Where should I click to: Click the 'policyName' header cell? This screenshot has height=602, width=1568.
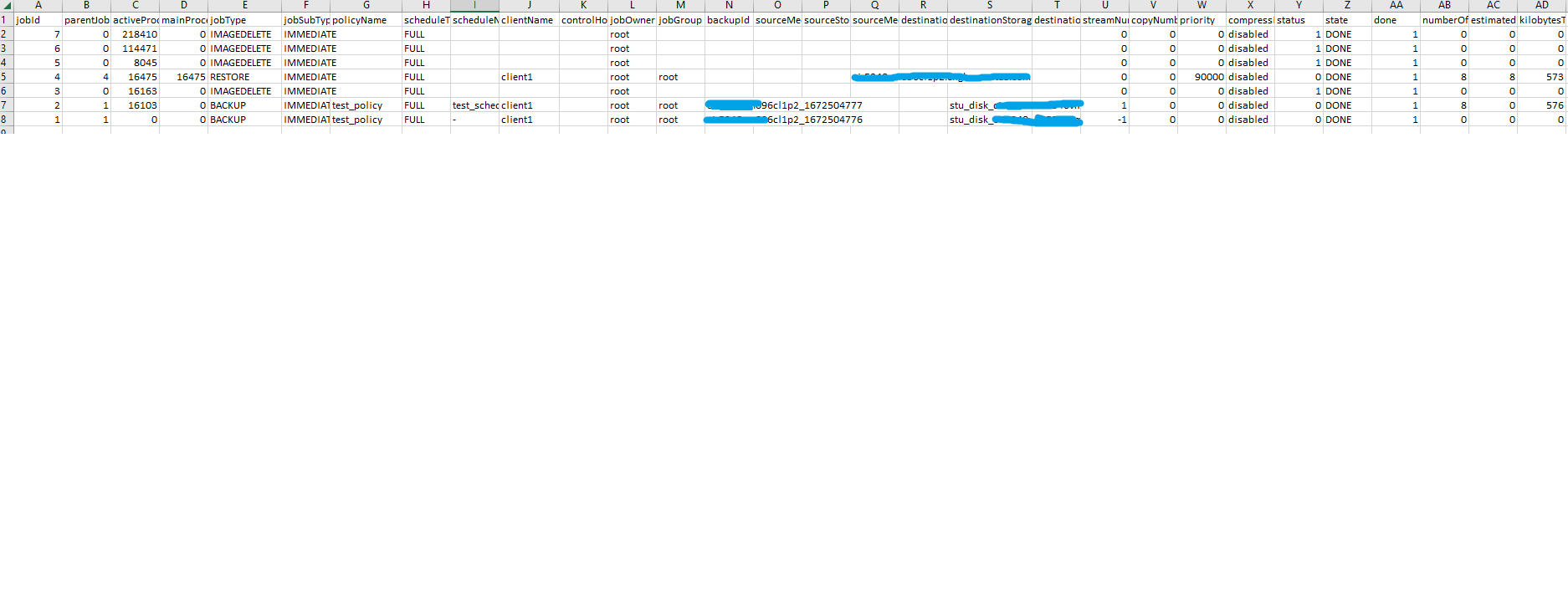coord(366,20)
